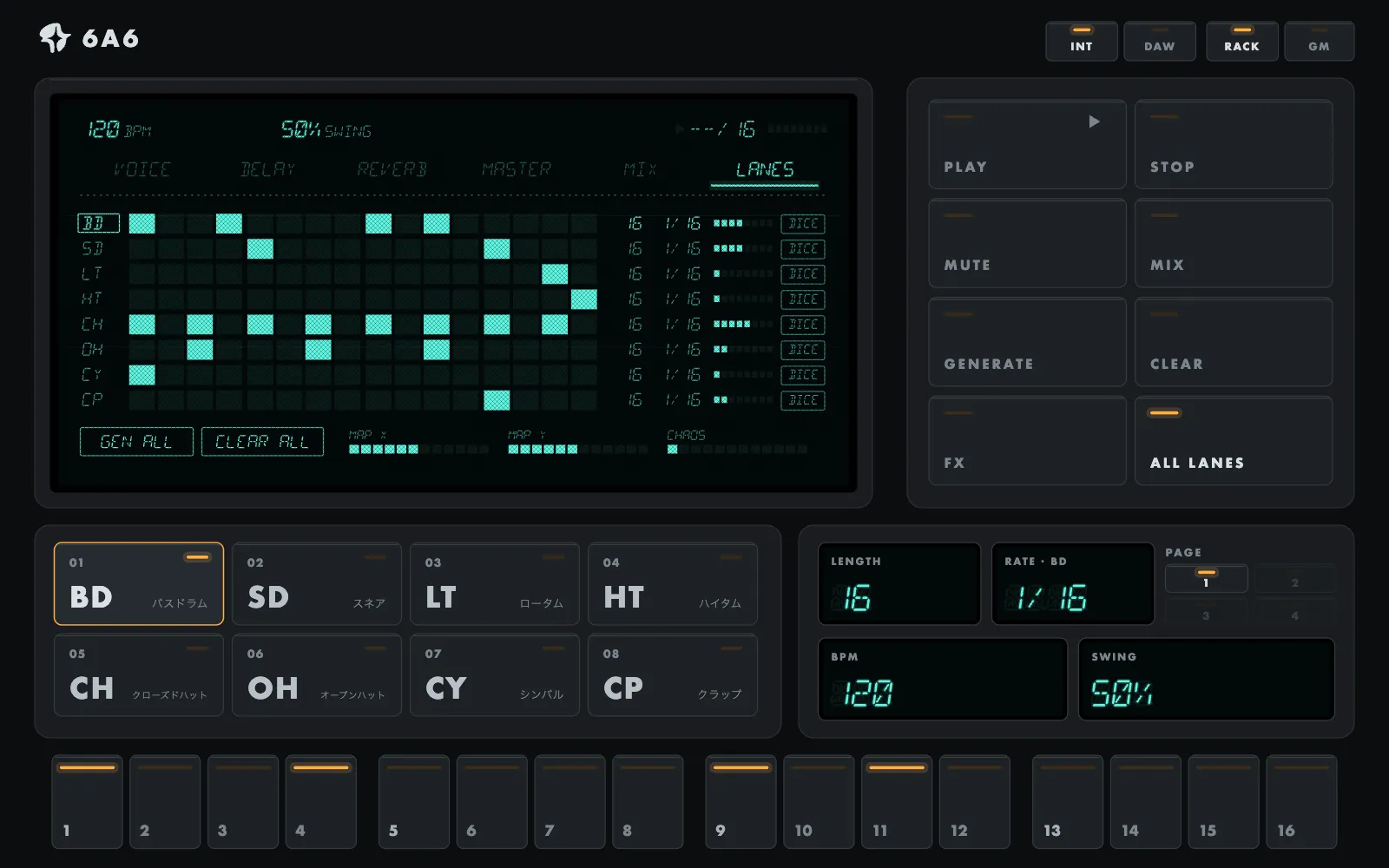Toggle step 7 pad
Viewport: 1389px width, 868px height.
point(569,802)
